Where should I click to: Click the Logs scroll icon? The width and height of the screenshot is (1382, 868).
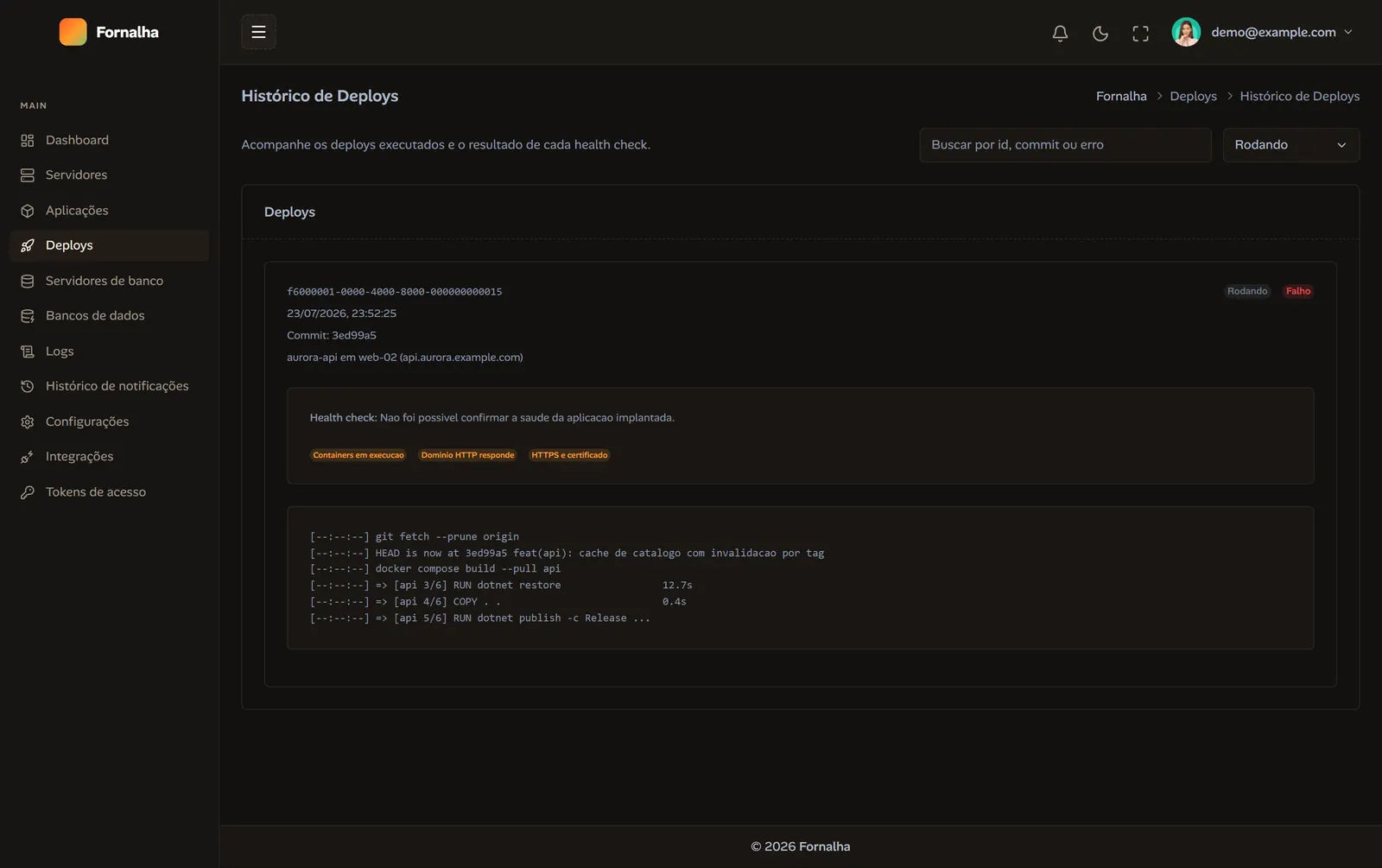pos(28,352)
